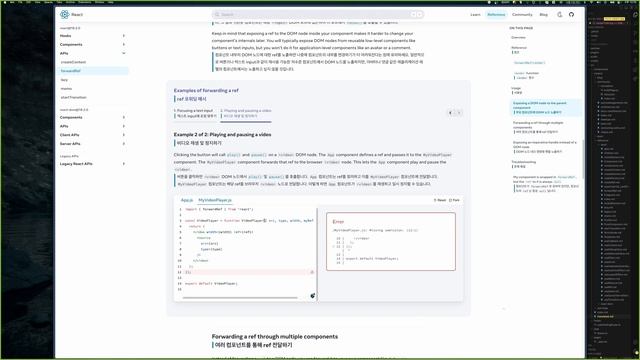Viewport: 640px width, 360px height.
Task: Open the Community nav item
Action: click(522, 14)
